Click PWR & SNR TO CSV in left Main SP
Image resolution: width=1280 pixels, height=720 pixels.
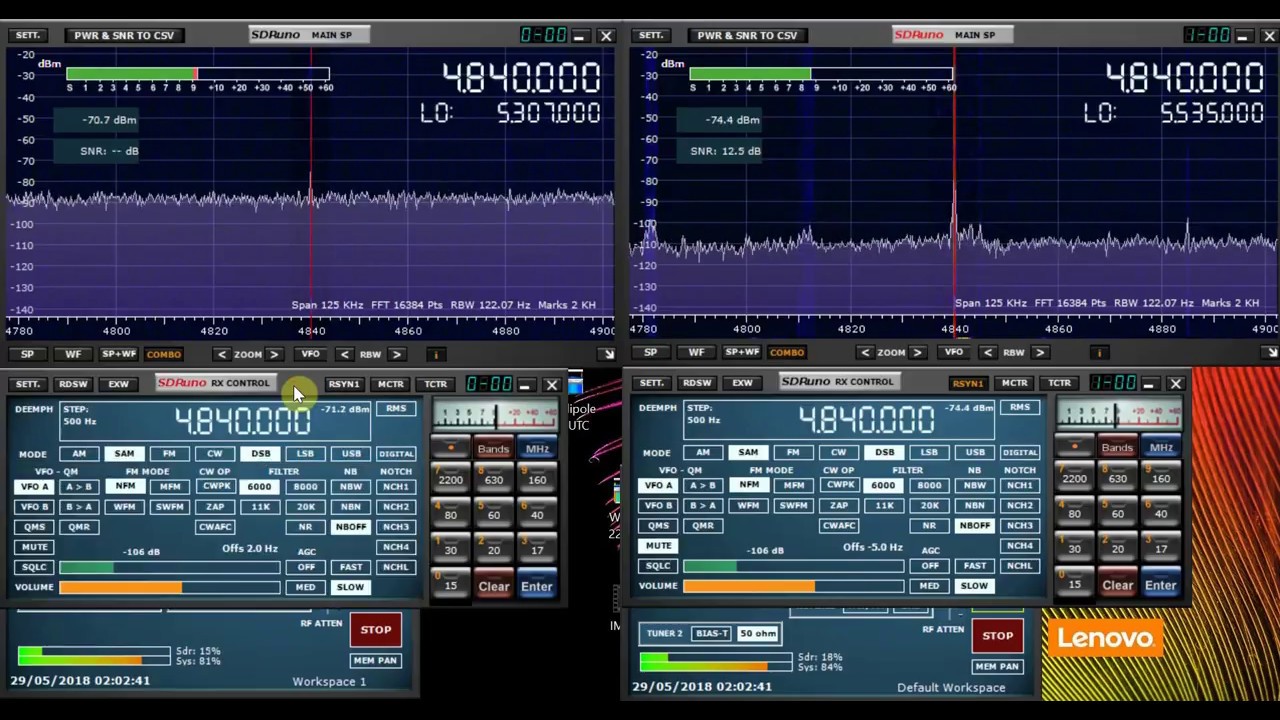tap(124, 35)
